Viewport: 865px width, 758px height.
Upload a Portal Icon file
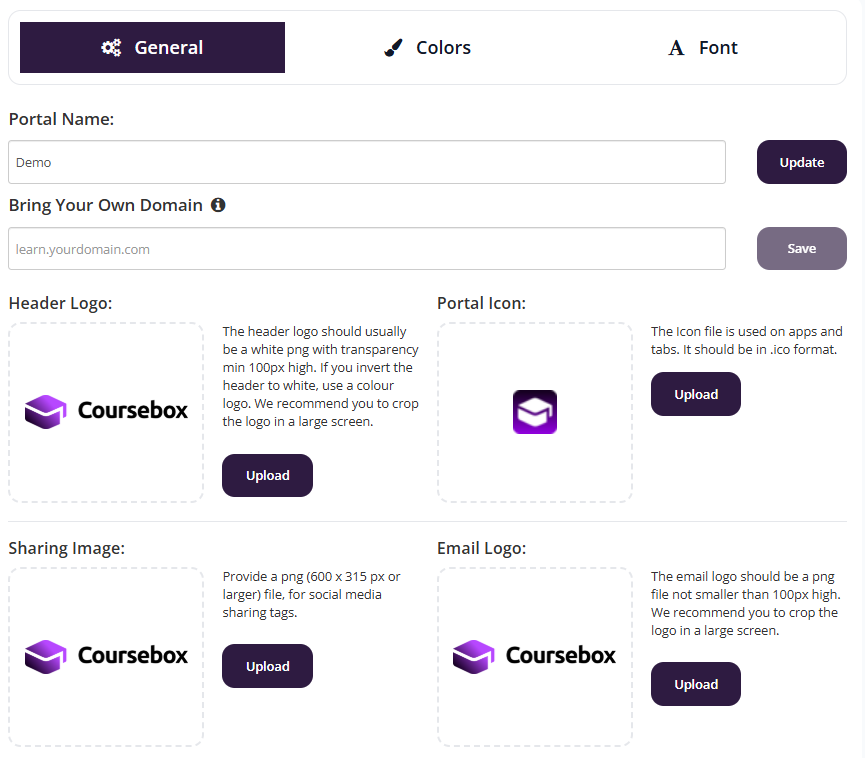click(695, 394)
